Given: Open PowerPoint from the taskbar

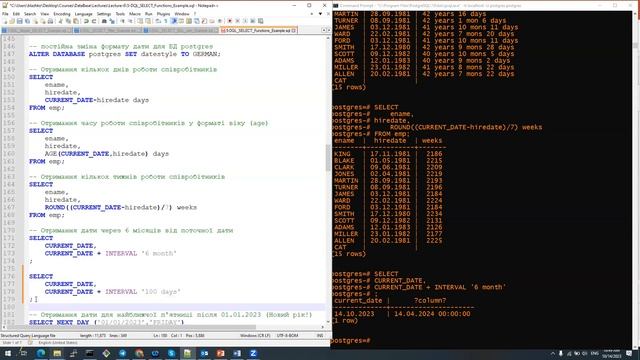Looking at the screenshot, I should pyautogui.click(x=220, y=353).
